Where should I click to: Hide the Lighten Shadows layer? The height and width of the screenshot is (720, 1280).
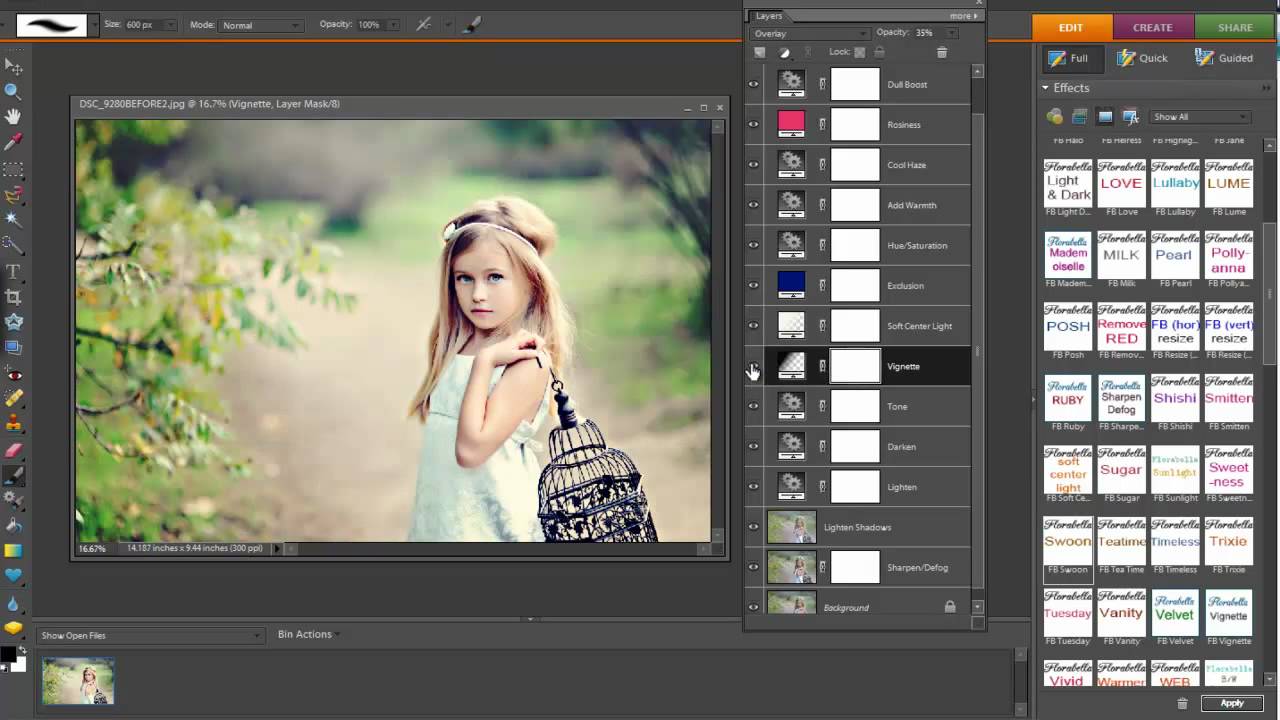point(753,527)
